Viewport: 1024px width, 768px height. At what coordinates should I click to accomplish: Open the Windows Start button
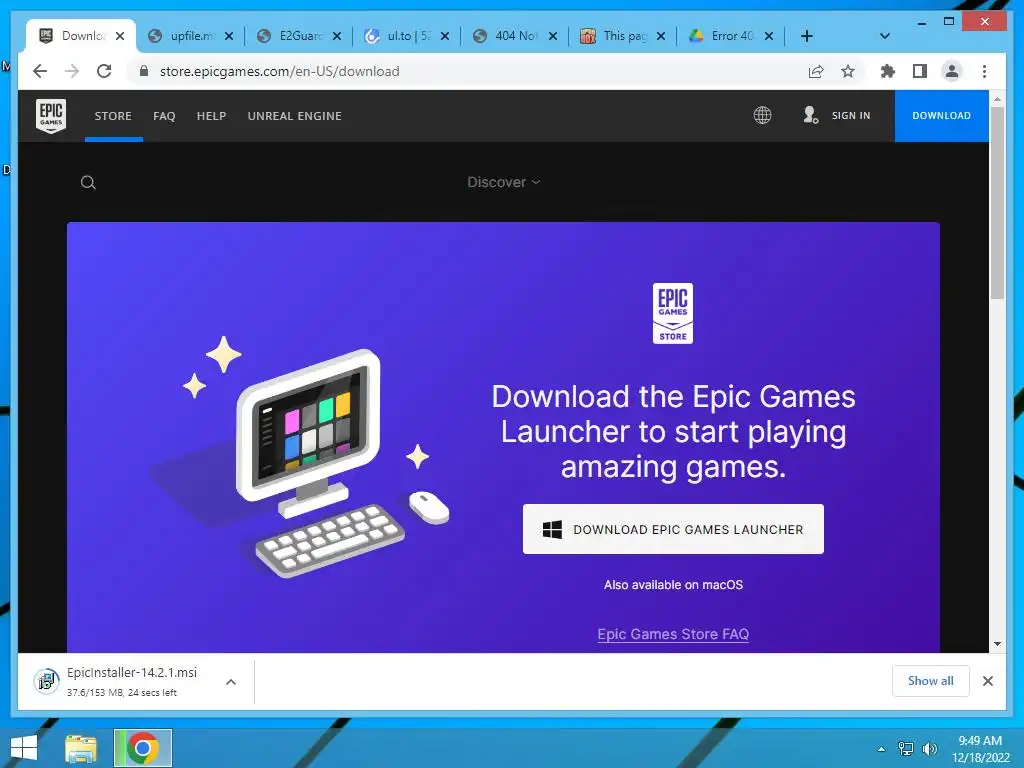24,748
